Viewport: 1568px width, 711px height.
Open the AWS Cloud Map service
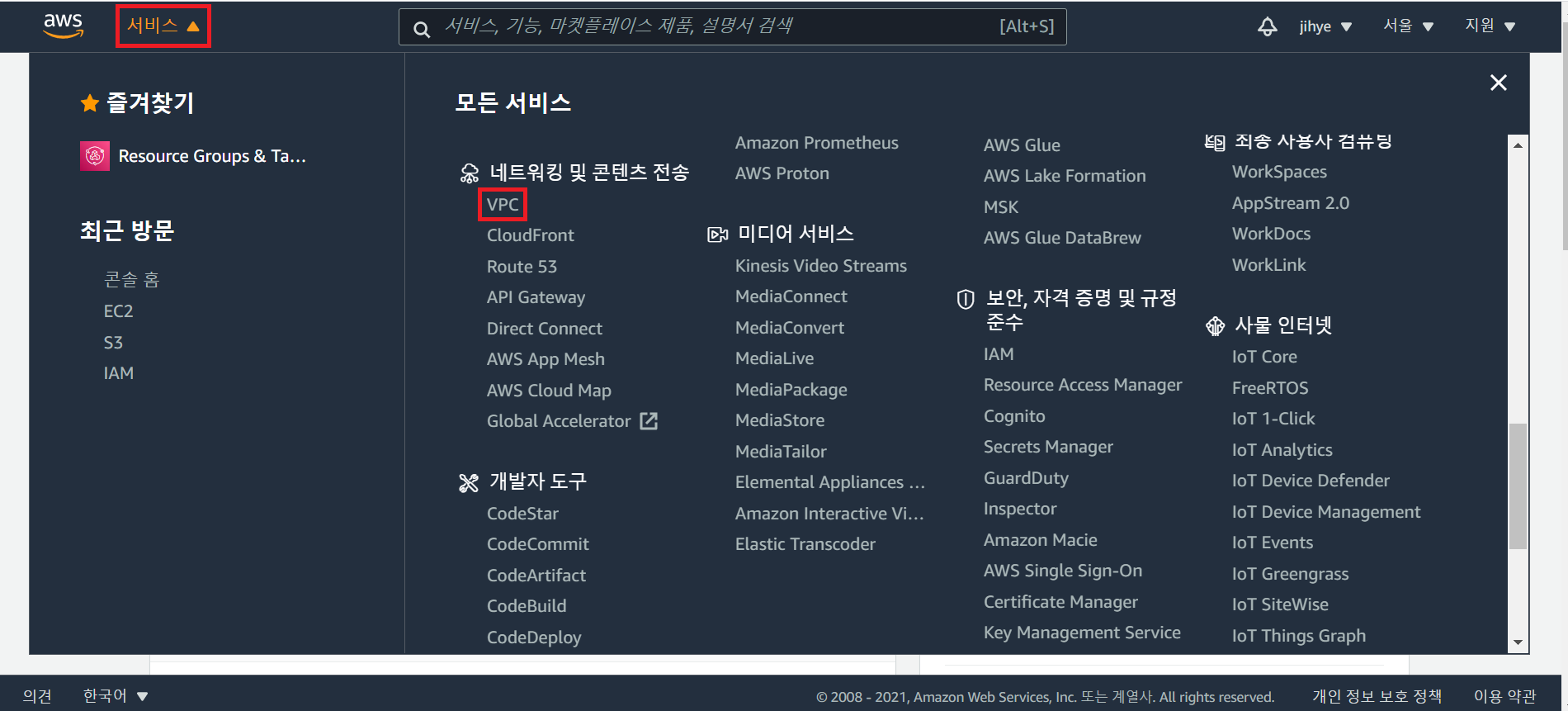tap(549, 391)
